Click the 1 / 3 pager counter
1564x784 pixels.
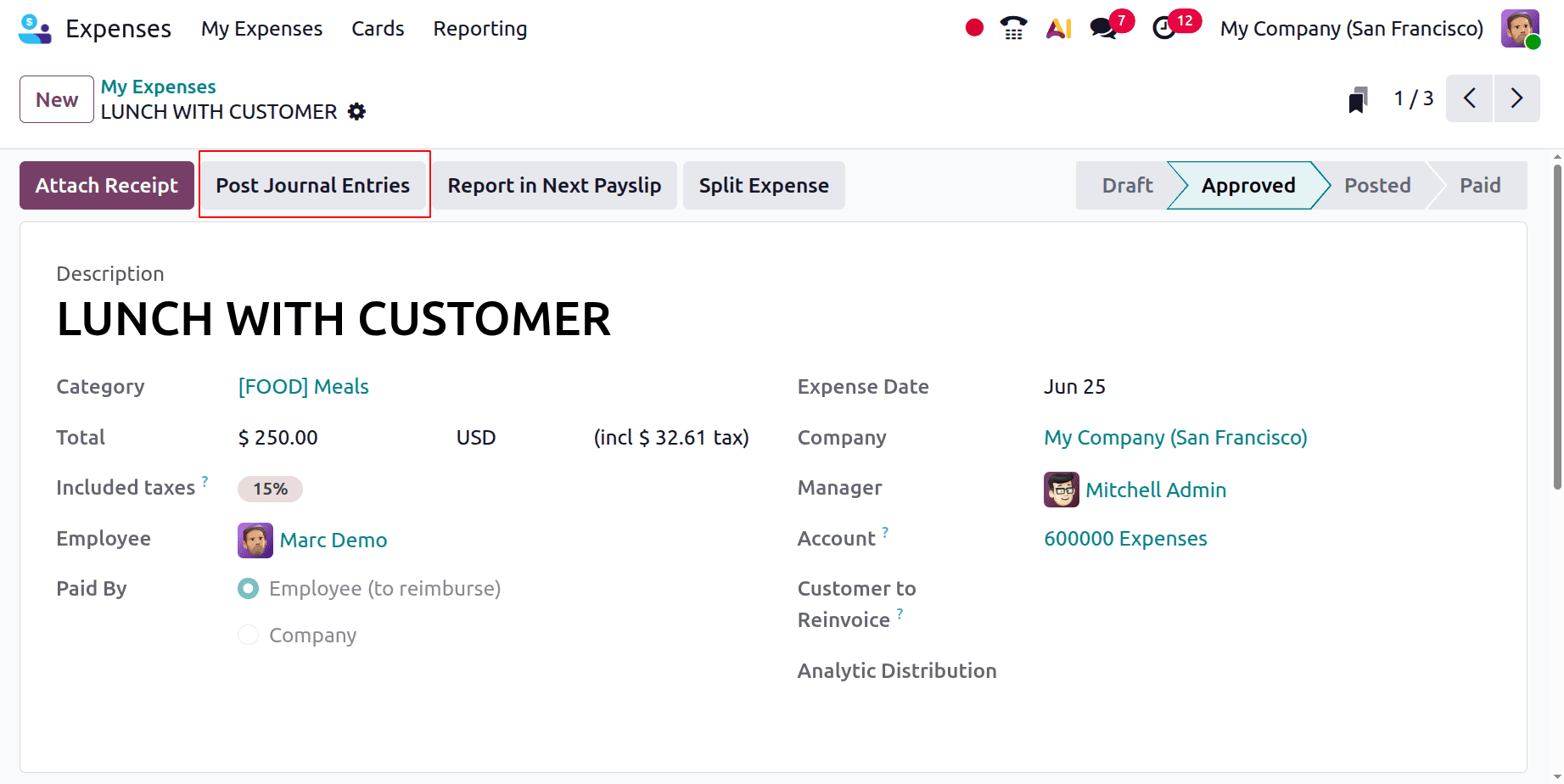(1414, 98)
